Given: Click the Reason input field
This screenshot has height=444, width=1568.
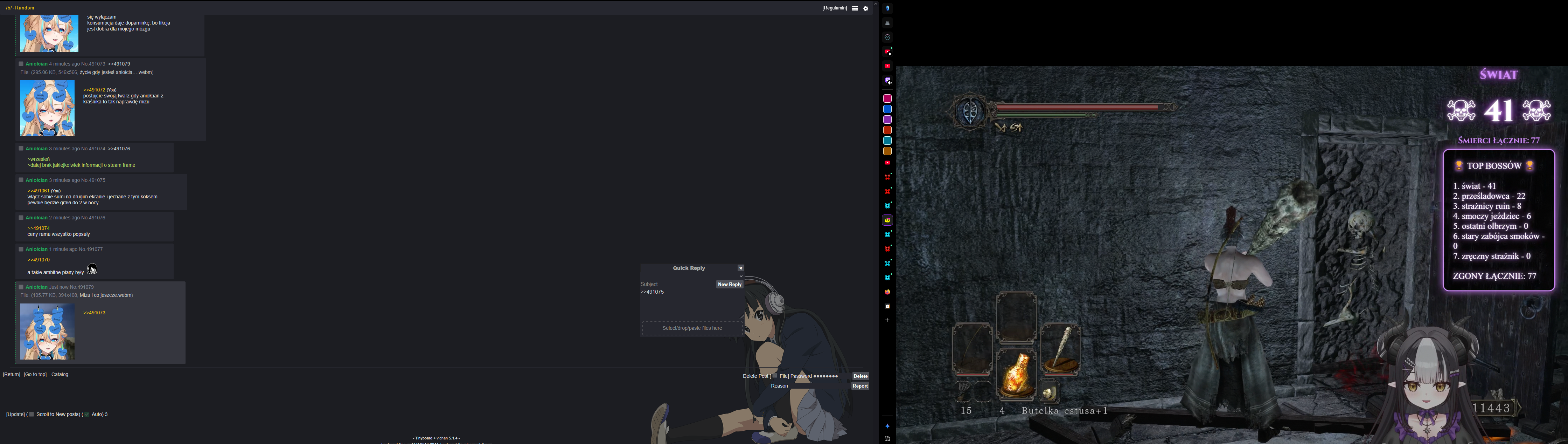Looking at the screenshot, I should pyautogui.click(x=819, y=386).
